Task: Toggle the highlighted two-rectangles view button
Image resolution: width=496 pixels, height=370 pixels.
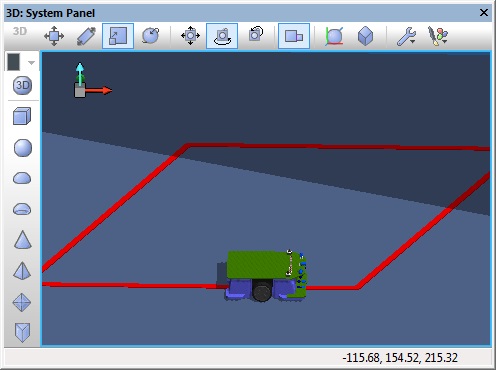Action: pyautogui.click(x=294, y=36)
